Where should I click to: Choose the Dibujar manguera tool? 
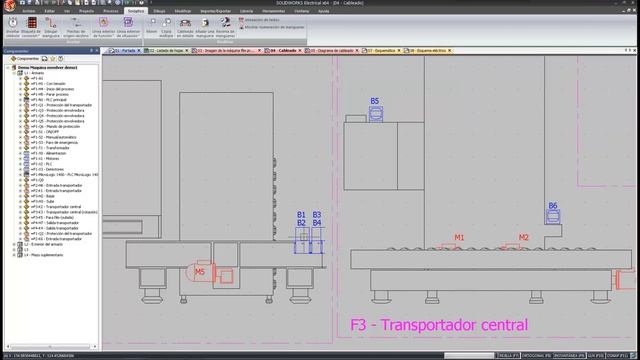[x=51, y=27]
